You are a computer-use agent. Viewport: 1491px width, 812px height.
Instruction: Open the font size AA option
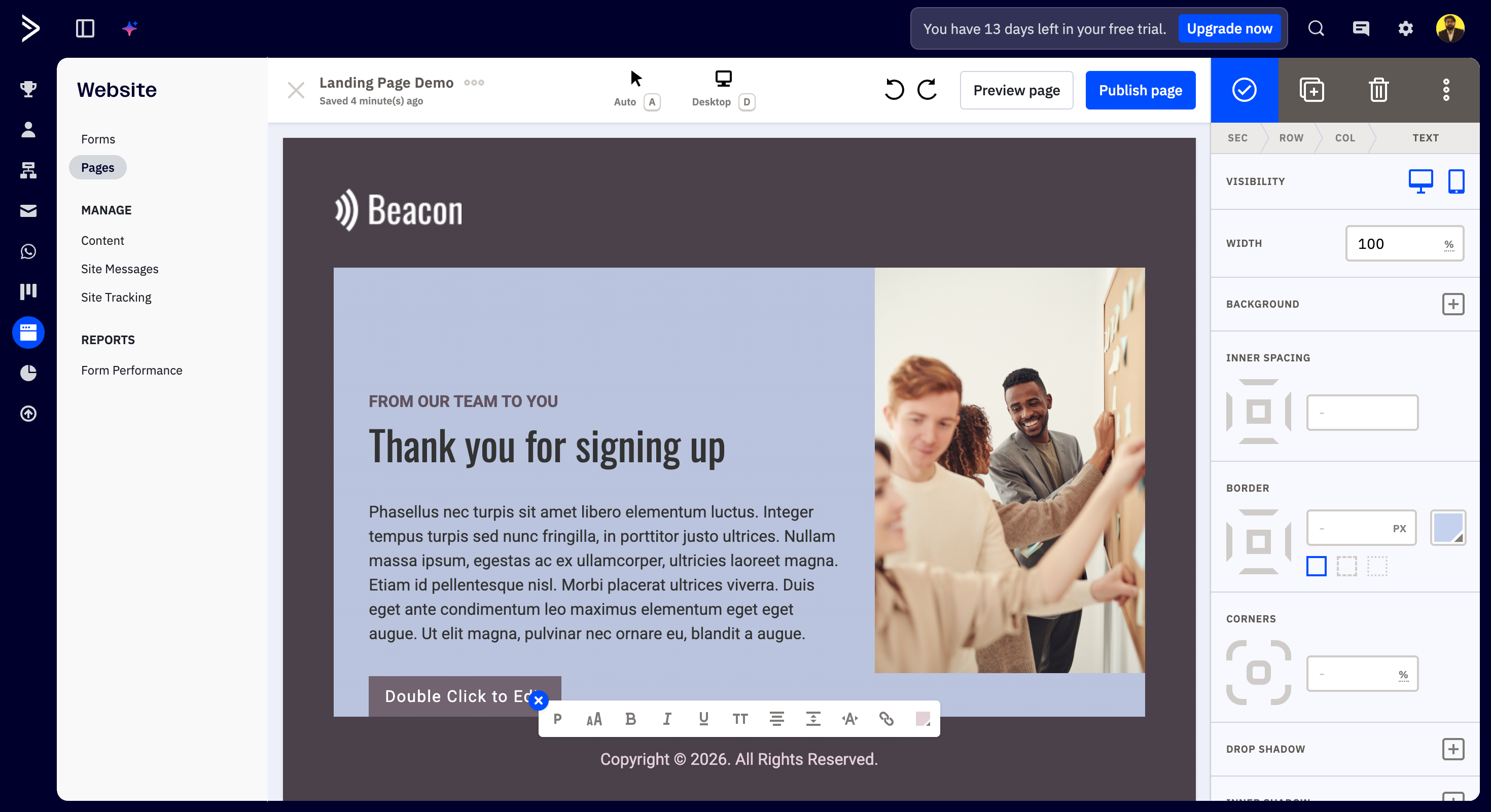pos(594,719)
